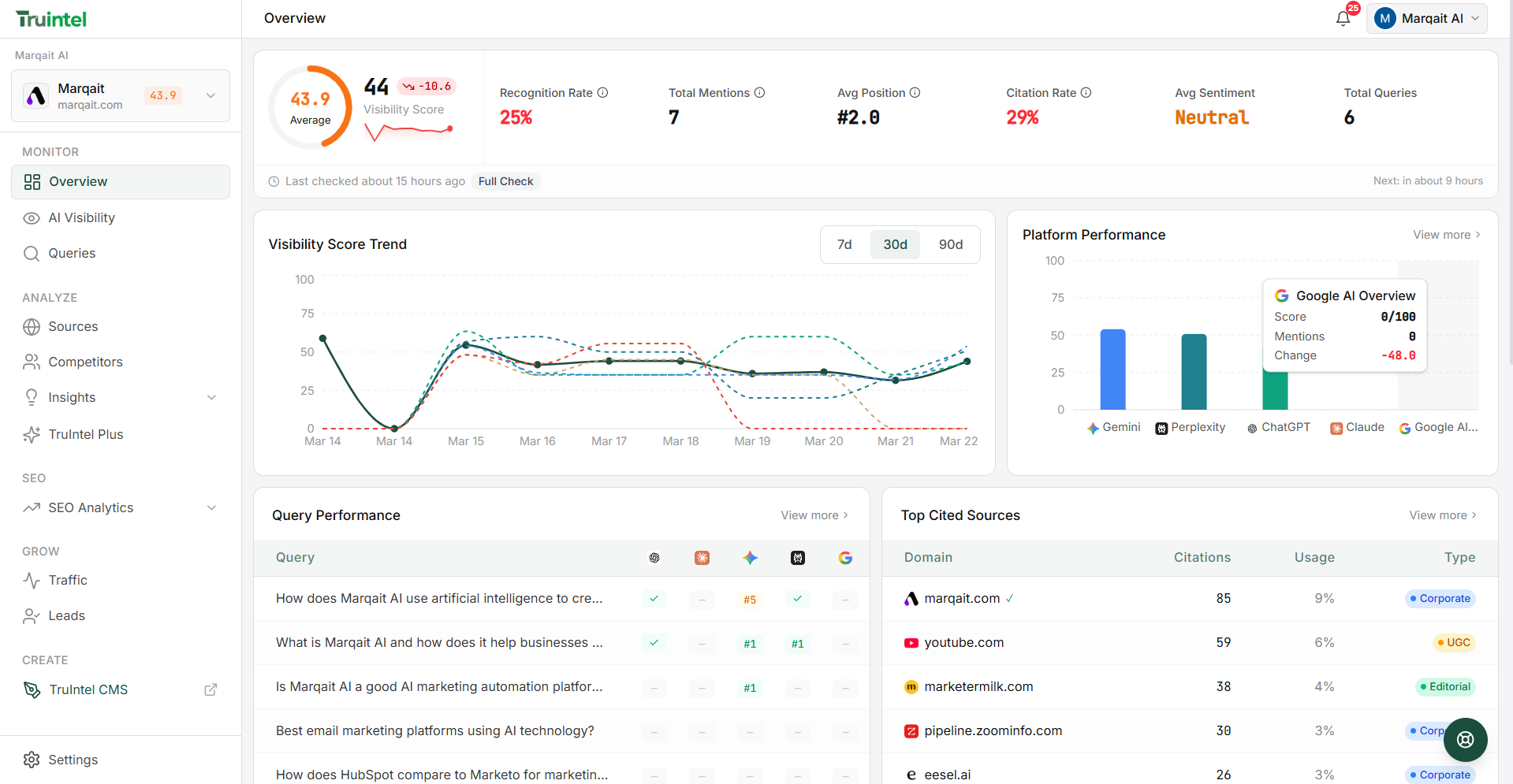This screenshot has height=784, width=1513.
Task: Go to the Competitors section
Action: 84,361
